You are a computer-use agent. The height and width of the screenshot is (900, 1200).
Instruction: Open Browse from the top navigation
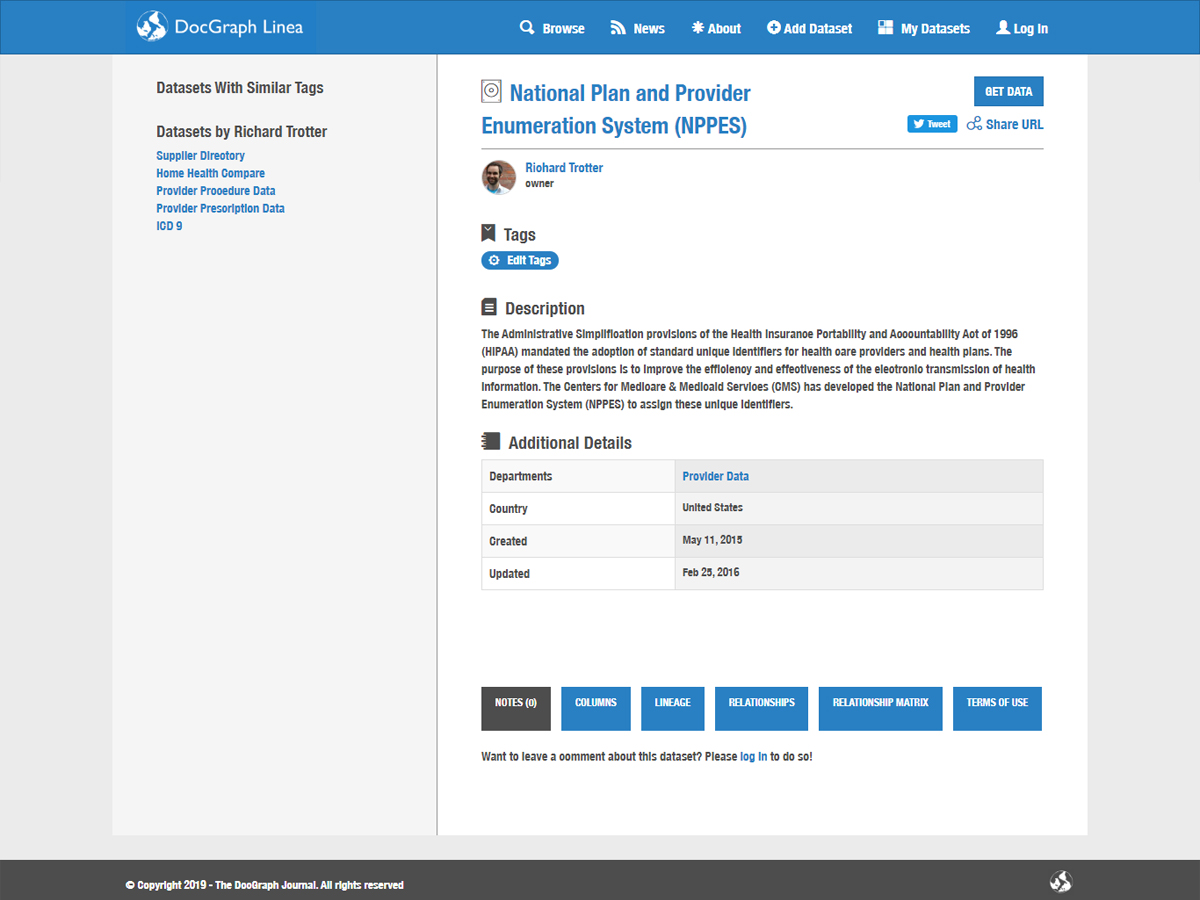coord(552,28)
